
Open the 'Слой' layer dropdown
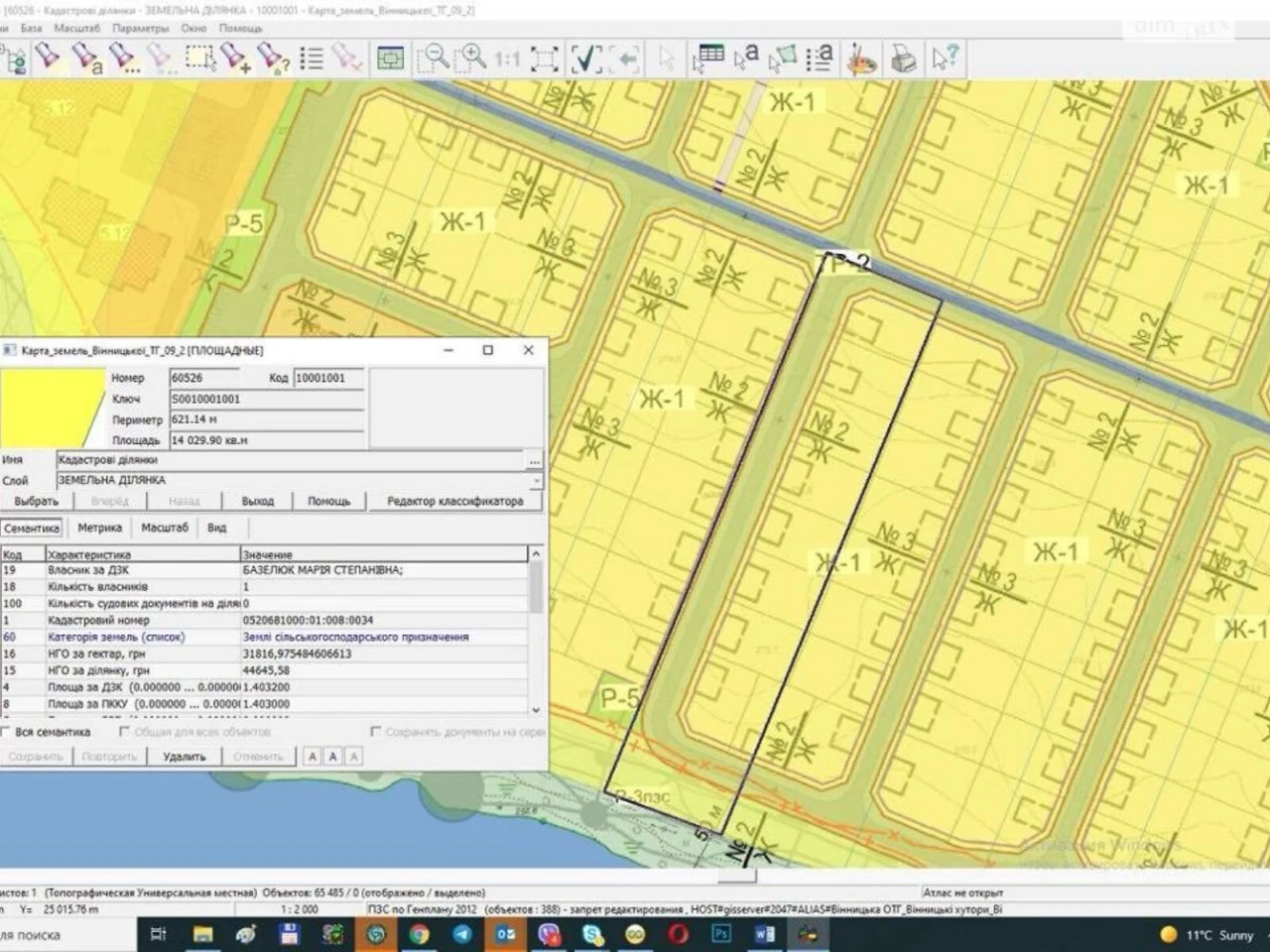[536, 481]
